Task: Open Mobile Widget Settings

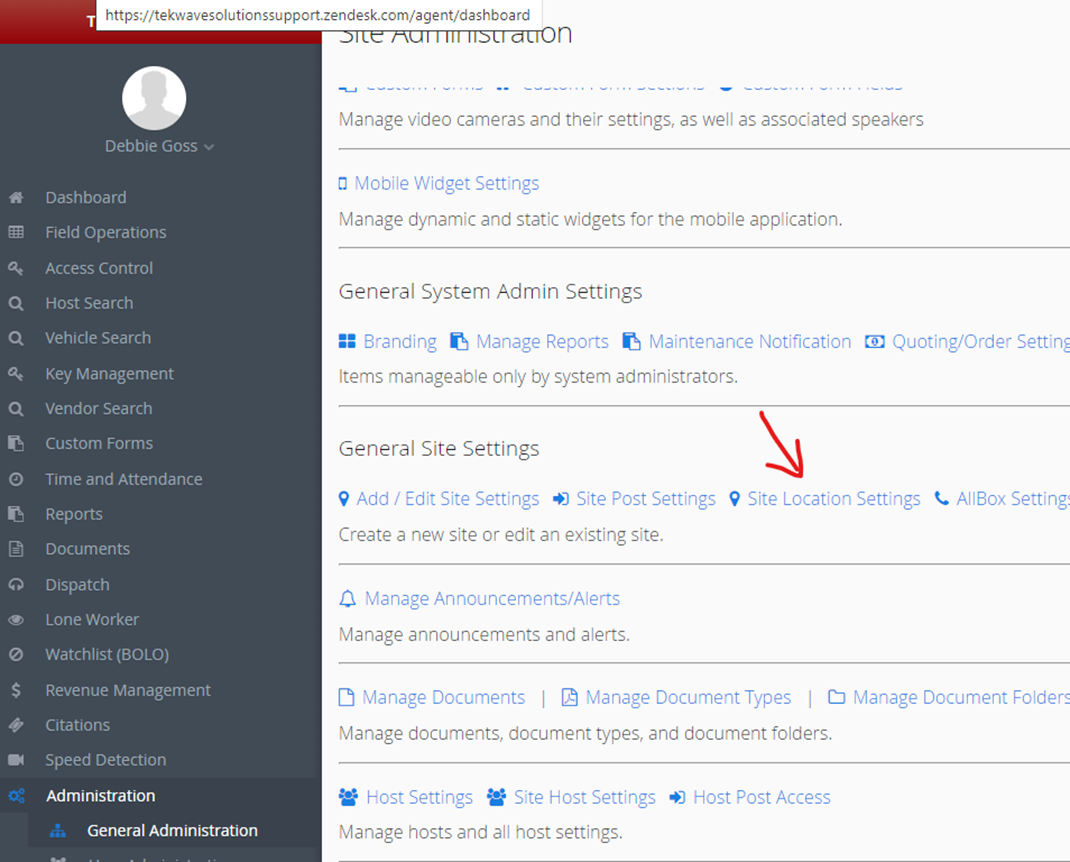Action: click(x=446, y=183)
